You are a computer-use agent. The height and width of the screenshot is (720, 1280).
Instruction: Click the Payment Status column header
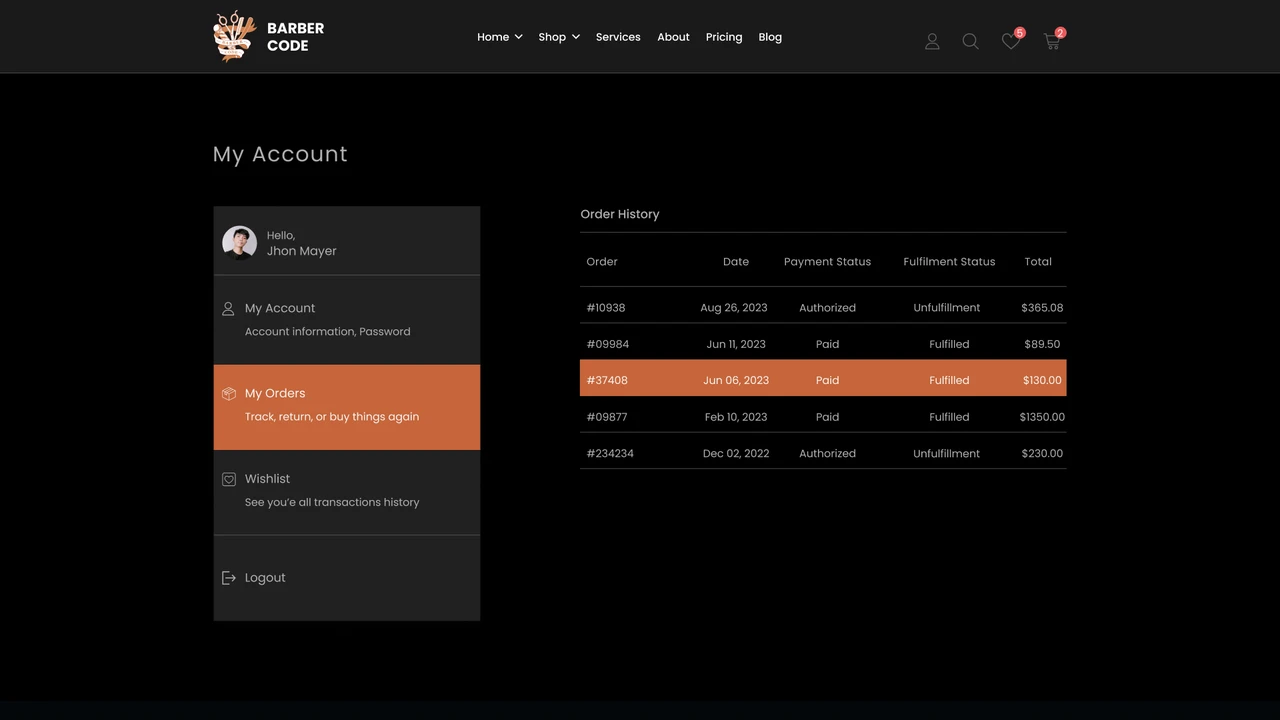click(827, 262)
